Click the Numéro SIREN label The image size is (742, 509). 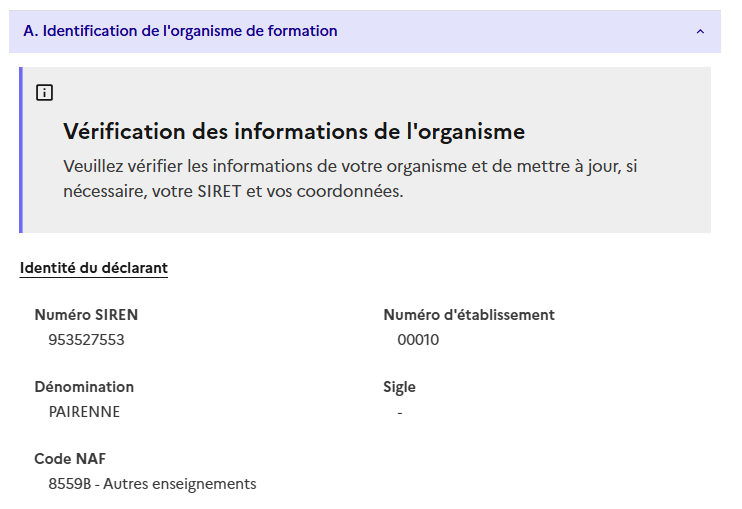86,315
